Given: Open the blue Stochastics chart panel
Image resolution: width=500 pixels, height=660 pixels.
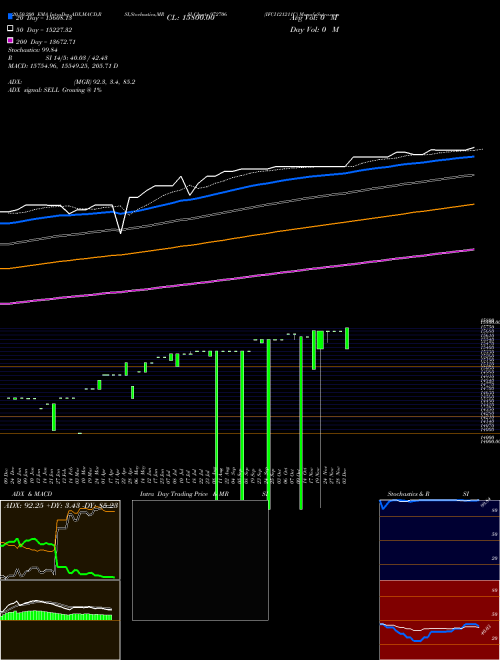Looking at the screenshot, I should pyautogui.click(x=439, y=540).
